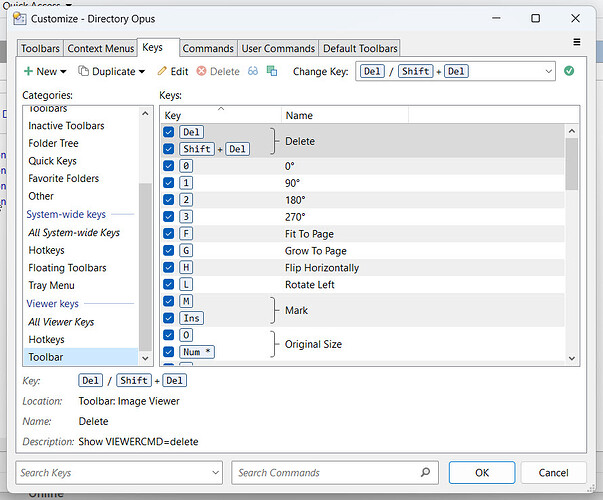Viewport: 603px width, 500px height.
Task: Click into the Search Keys field
Action: click(119, 472)
